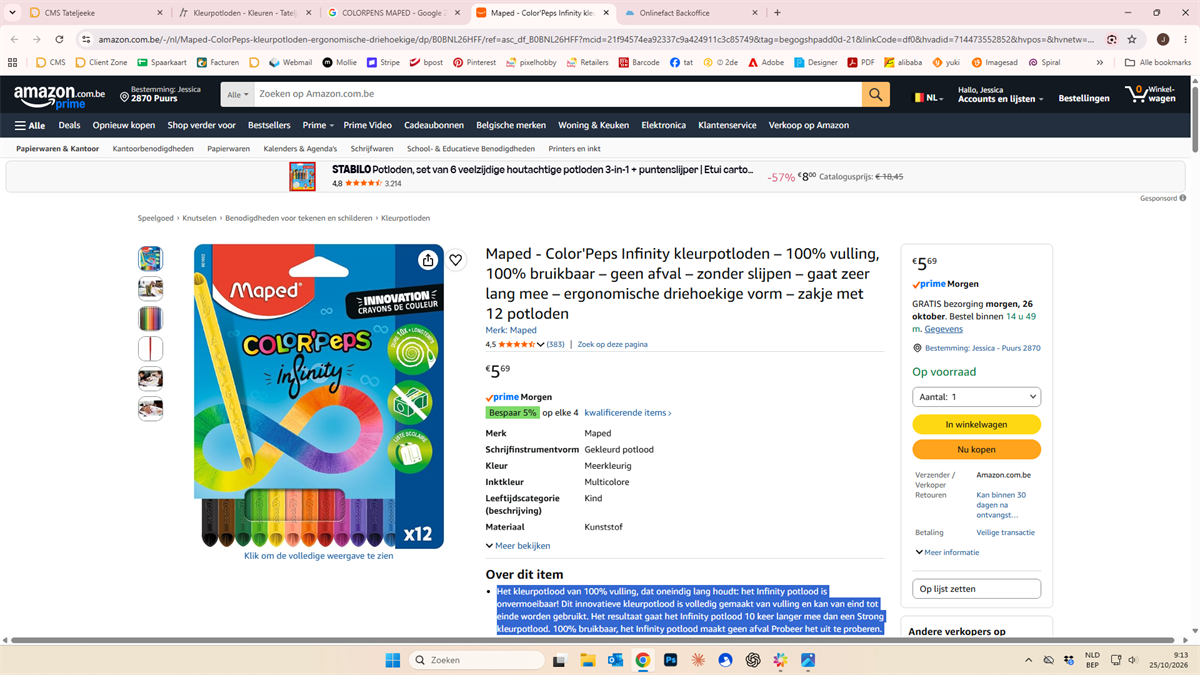Open the Bestellingen orders link
The height and width of the screenshot is (675, 1200).
pyautogui.click(x=1084, y=98)
